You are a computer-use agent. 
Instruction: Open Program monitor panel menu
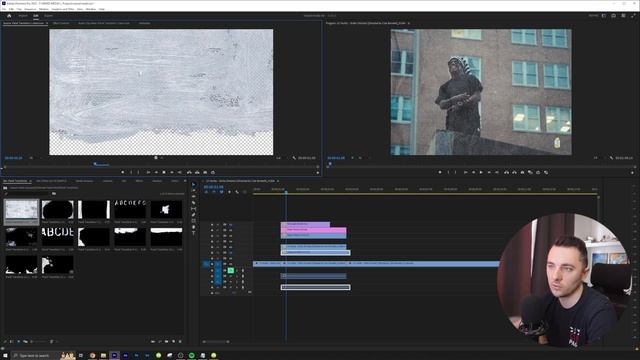point(409,23)
